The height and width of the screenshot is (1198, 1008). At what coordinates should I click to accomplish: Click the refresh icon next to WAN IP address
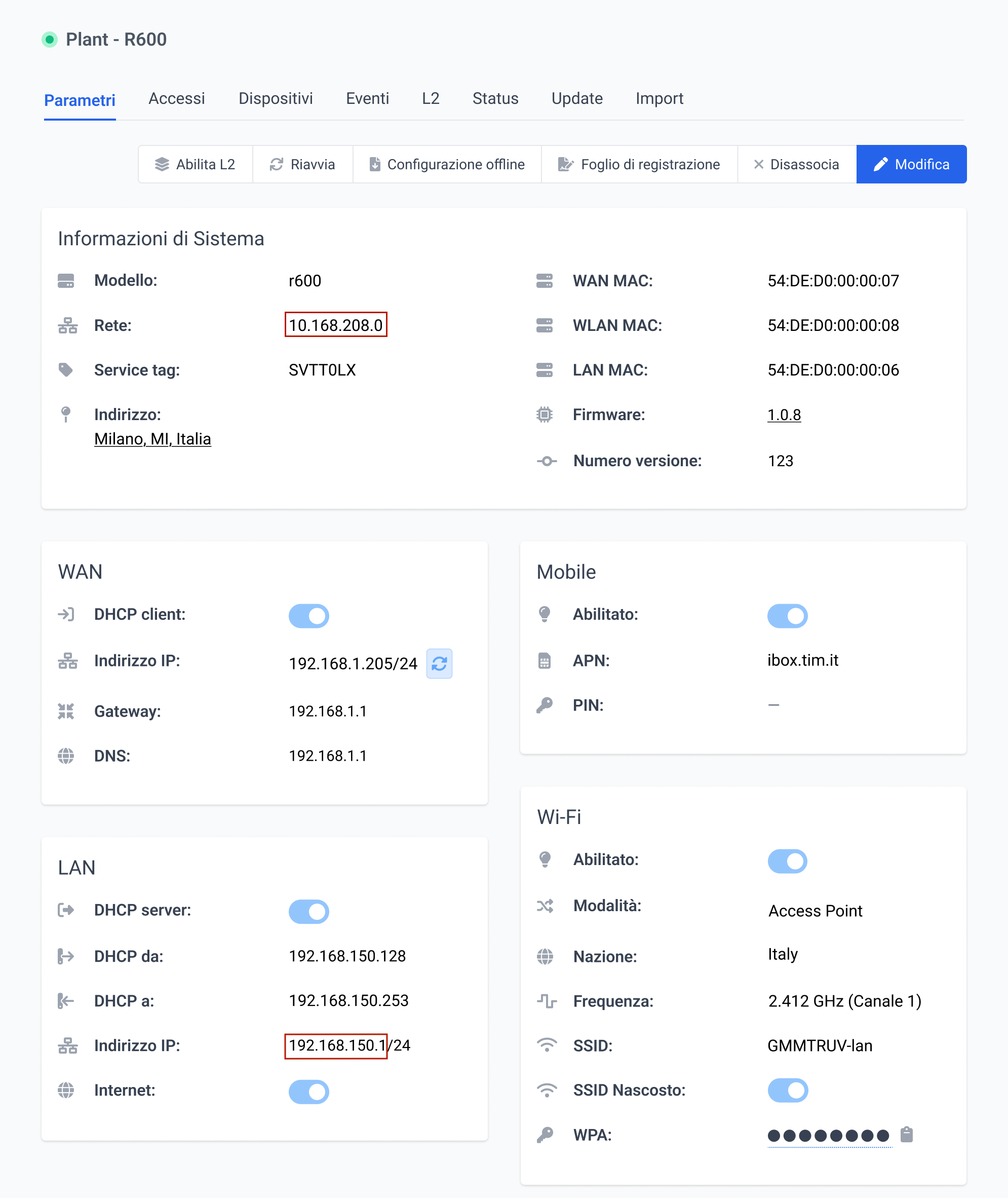[x=439, y=663]
